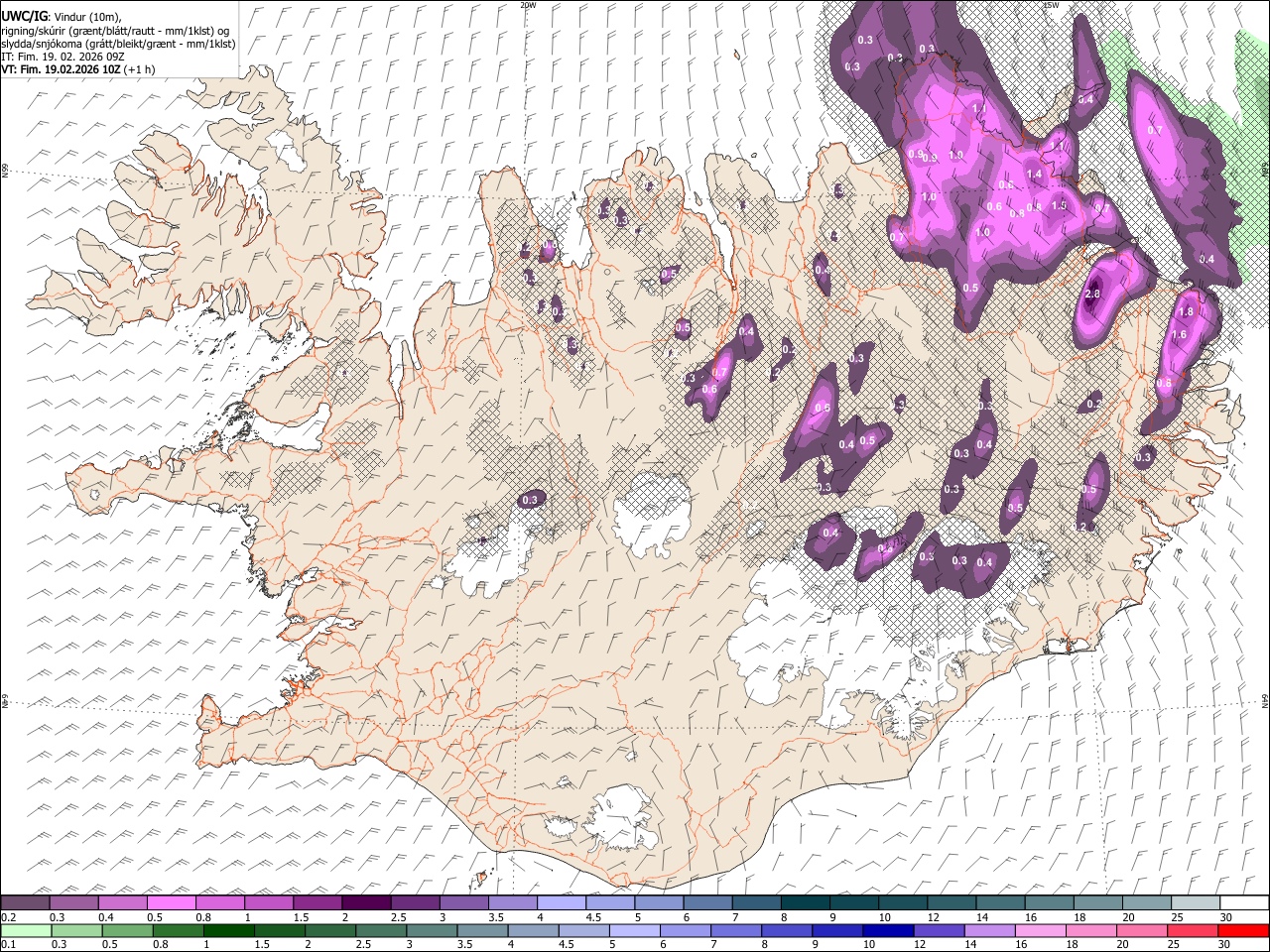This screenshot has width=1270, height=952.
Task: Click the 2.8 snowfall peak value on the map
Action: point(1093,295)
